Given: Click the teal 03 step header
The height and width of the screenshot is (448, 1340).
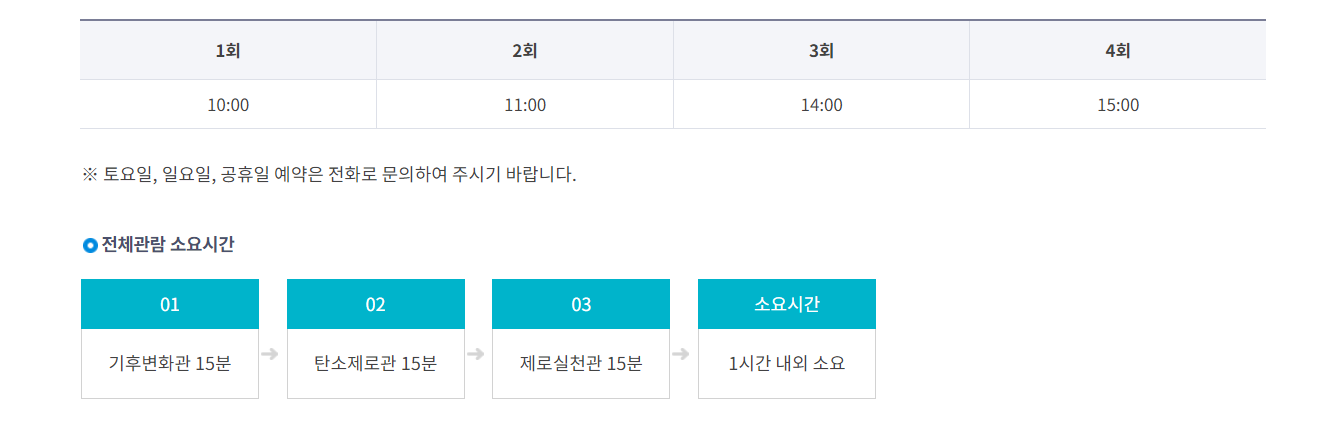Looking at the screenshot, I should click(x=581, y=304).
